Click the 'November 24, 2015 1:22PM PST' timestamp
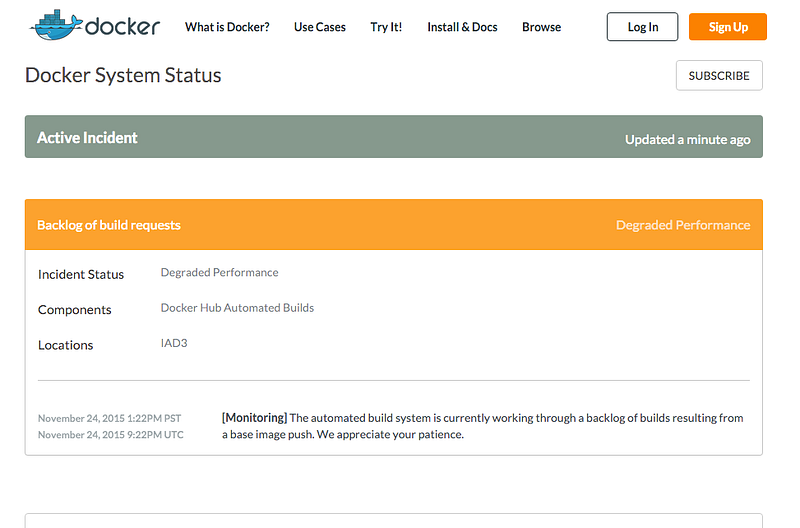Image resolution: width=800 pixels, height=528 pixels. [x=109, y=418]
